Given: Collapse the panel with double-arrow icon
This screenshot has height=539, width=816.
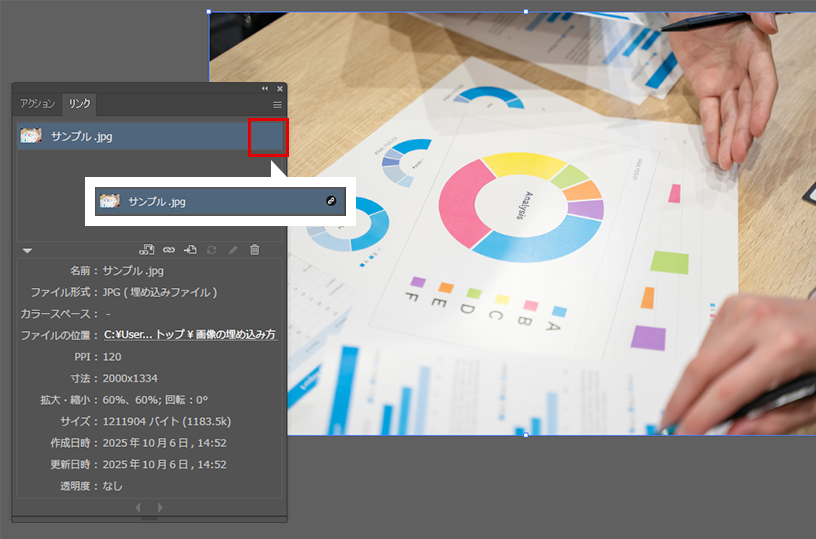Looking at the screenshot, I should click(x=265, y=88).
